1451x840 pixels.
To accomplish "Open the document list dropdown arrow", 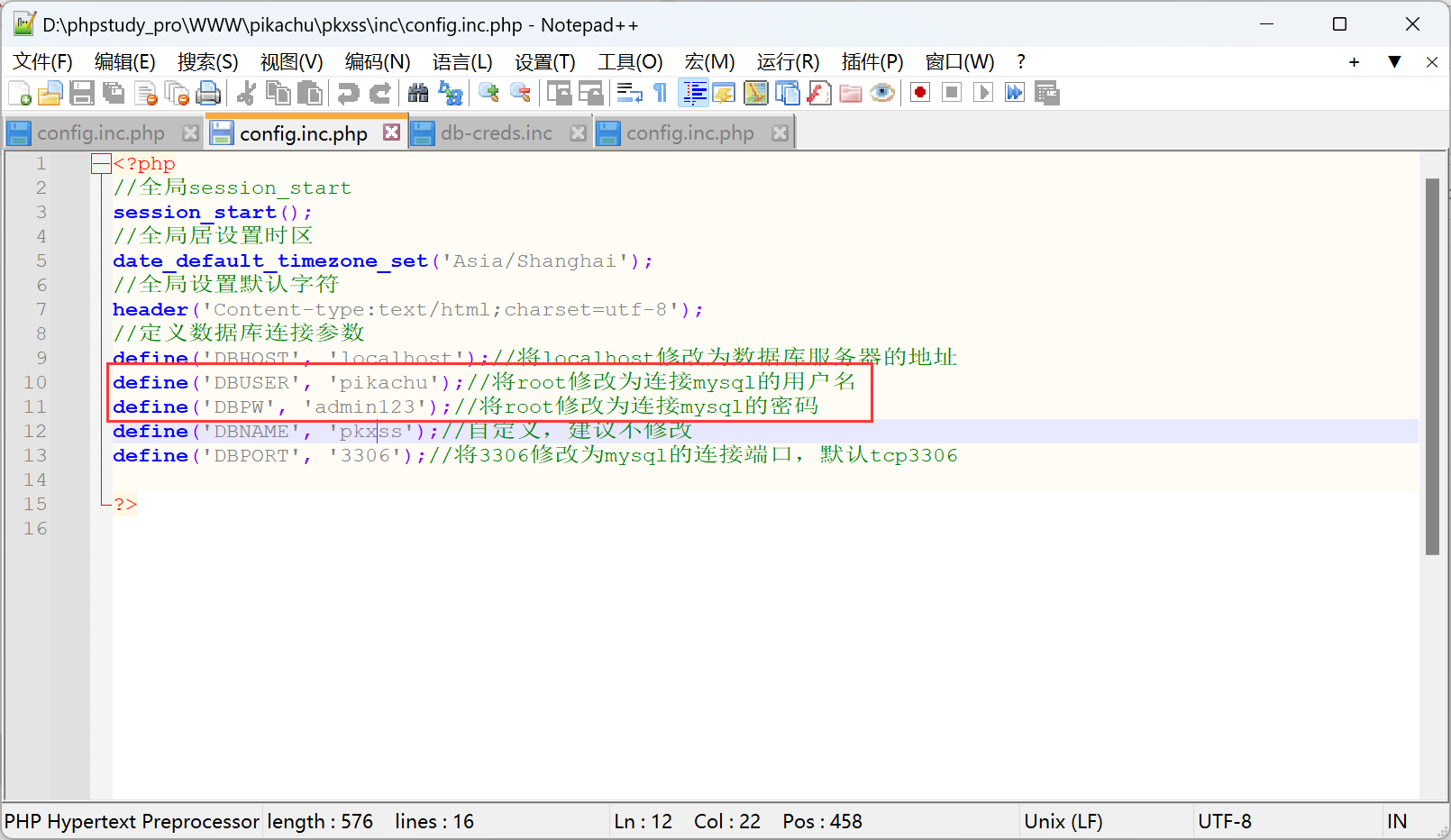I will click(x=1394, y=62).
